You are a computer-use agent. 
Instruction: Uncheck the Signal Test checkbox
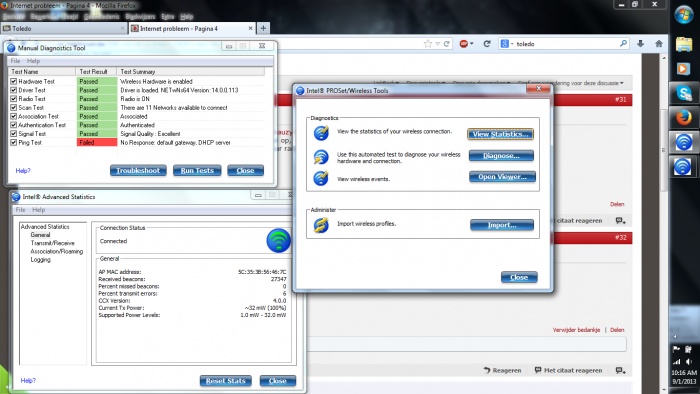coord(13,133)
